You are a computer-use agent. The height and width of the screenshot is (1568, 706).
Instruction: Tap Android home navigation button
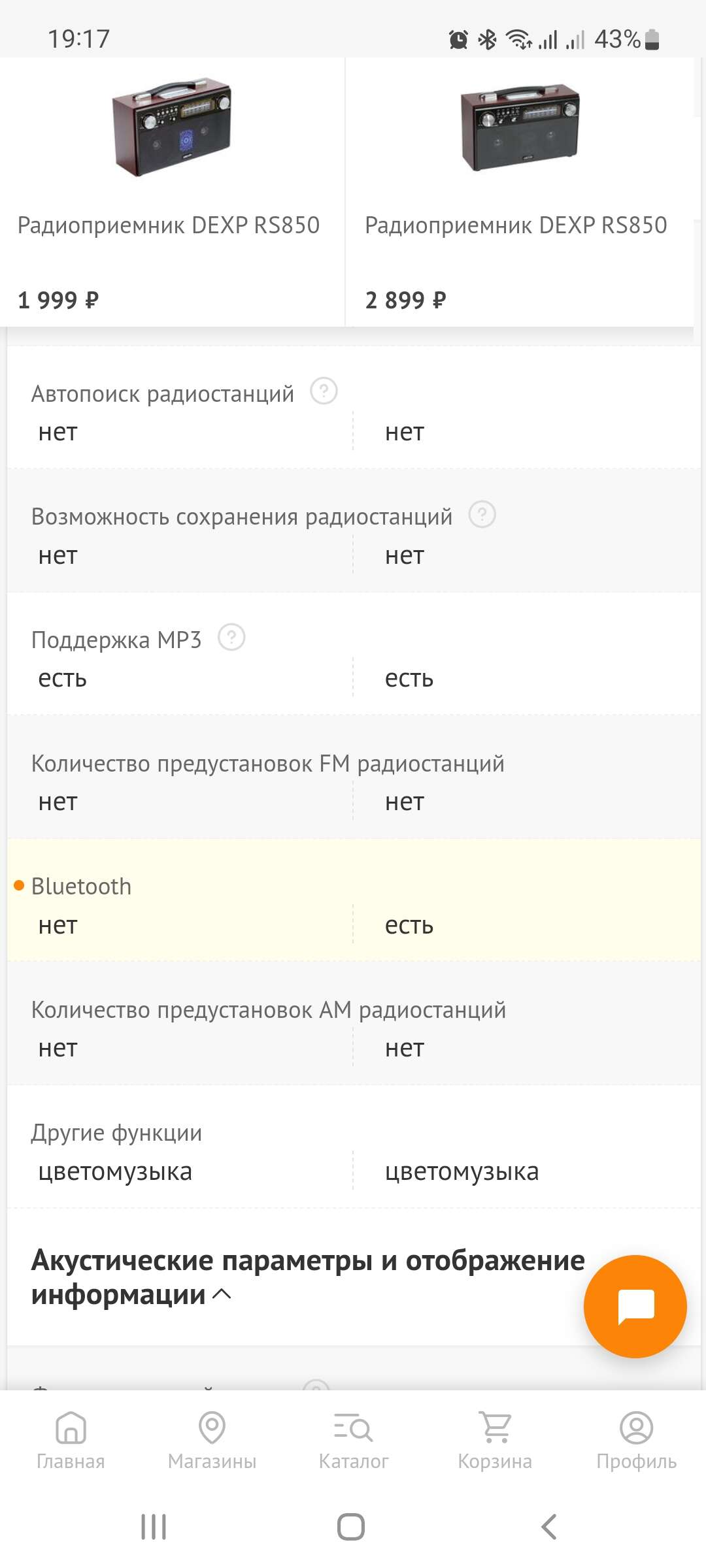351,1527
